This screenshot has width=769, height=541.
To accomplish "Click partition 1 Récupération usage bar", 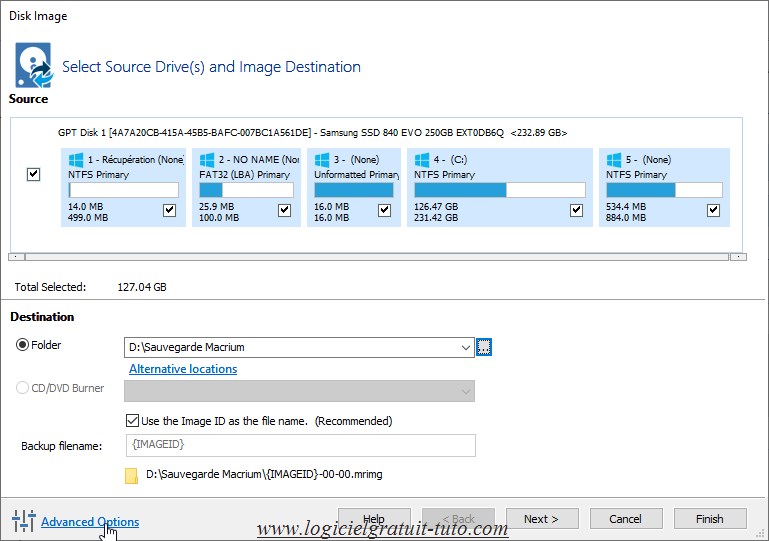I will pos(124,190).
